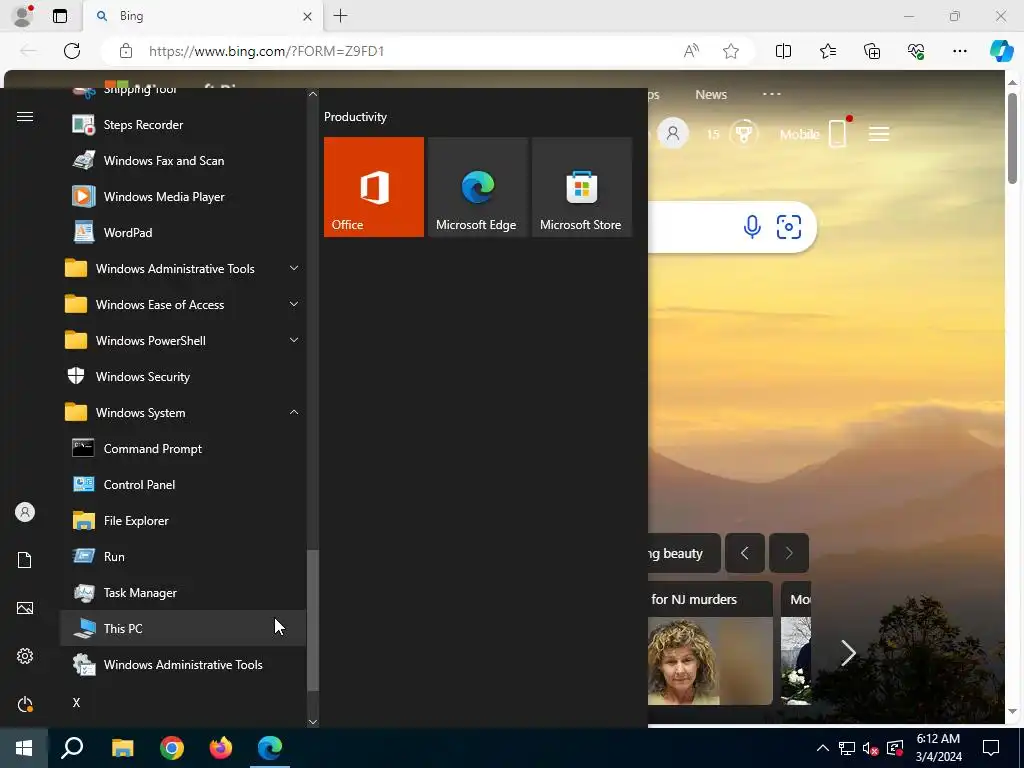Expand Windows Ease of Access folder

tap(183, 304)
